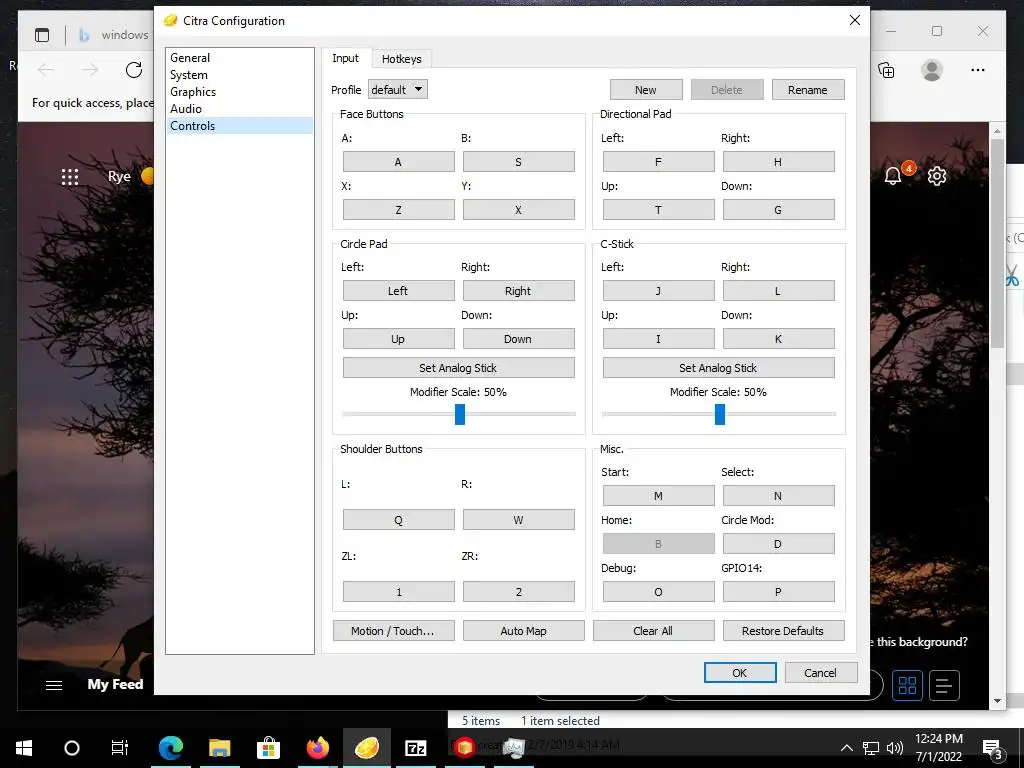Click the Rename profile button
Screen dimensions: 1024x768
point(808,89)
